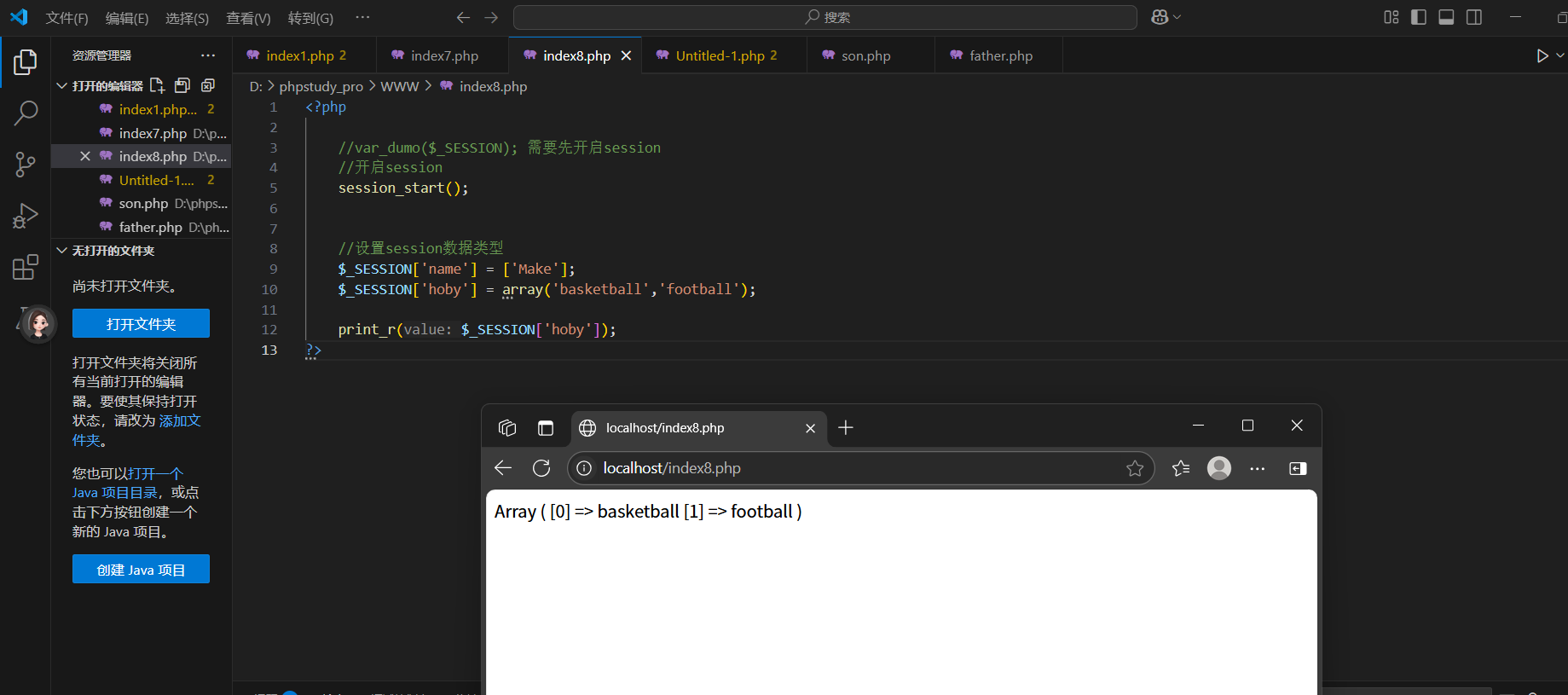Open the 查看(V) menu
1568x695 pixels.
[x=248, y=18]
